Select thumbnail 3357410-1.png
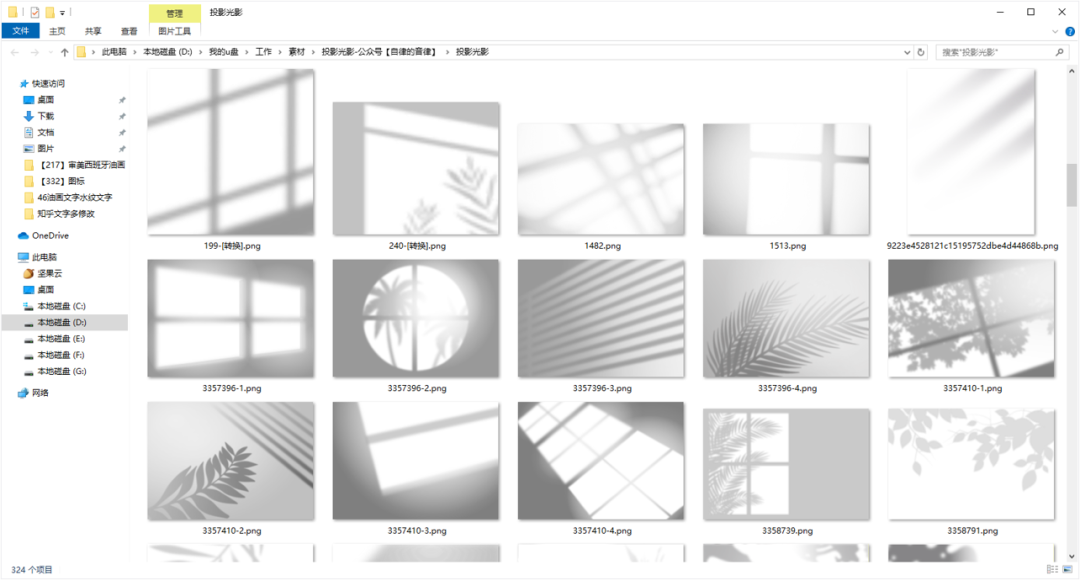Screen dimensions: 1080x580 tap(971, 318)
